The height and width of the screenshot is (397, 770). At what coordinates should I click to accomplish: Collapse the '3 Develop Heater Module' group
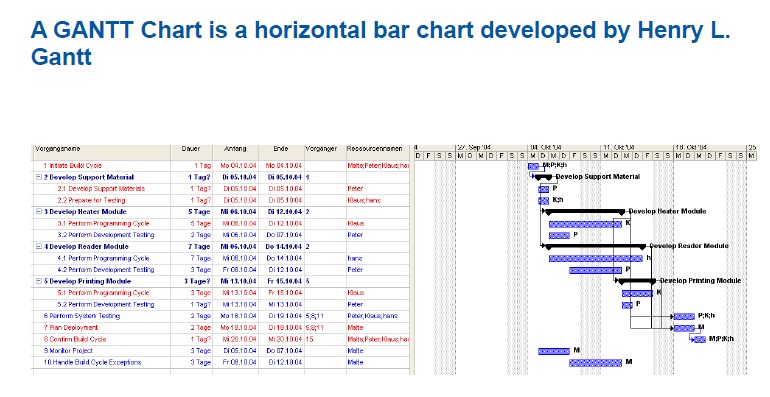click(38, 212)
